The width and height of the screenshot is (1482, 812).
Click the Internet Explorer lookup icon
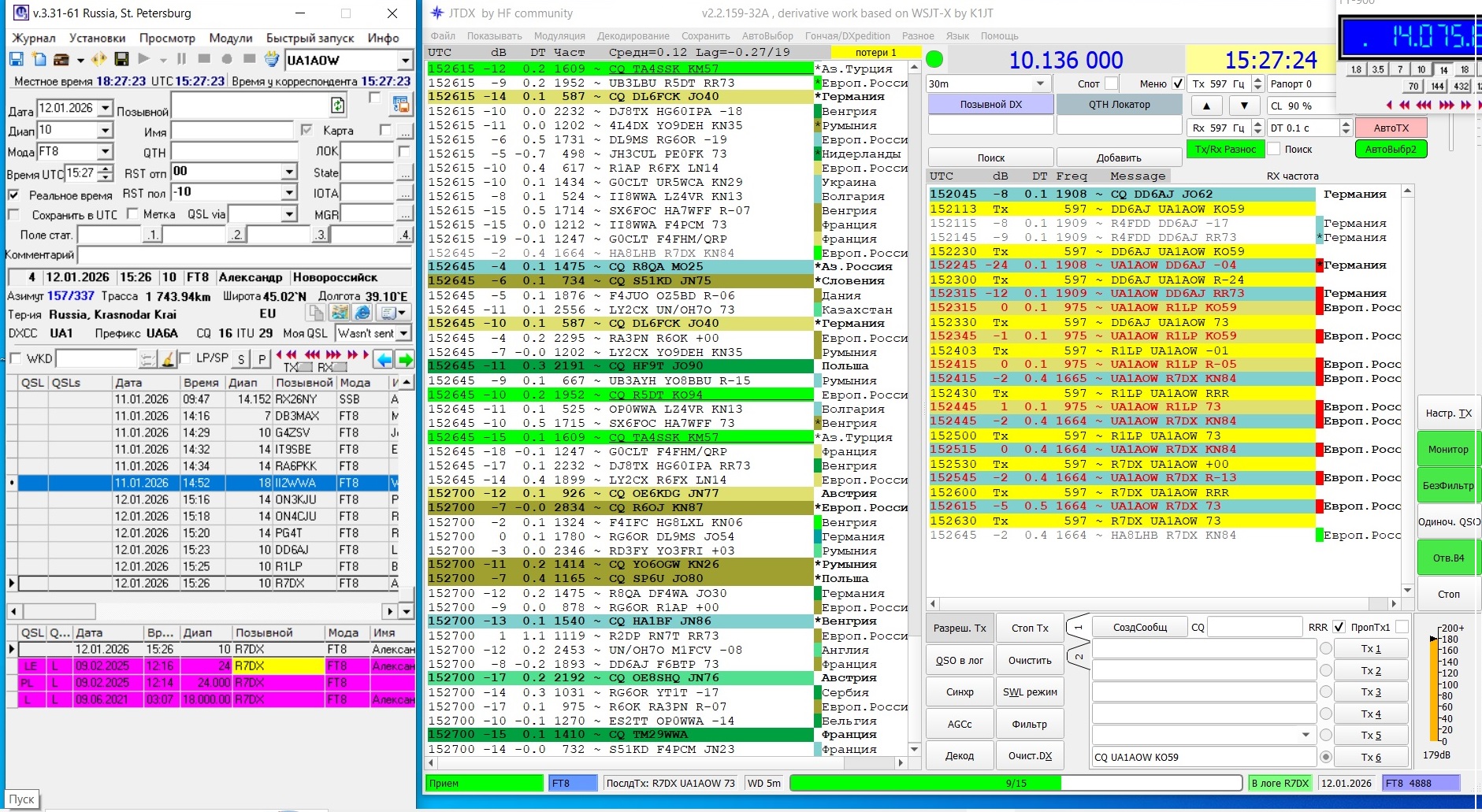click(362, 313)
